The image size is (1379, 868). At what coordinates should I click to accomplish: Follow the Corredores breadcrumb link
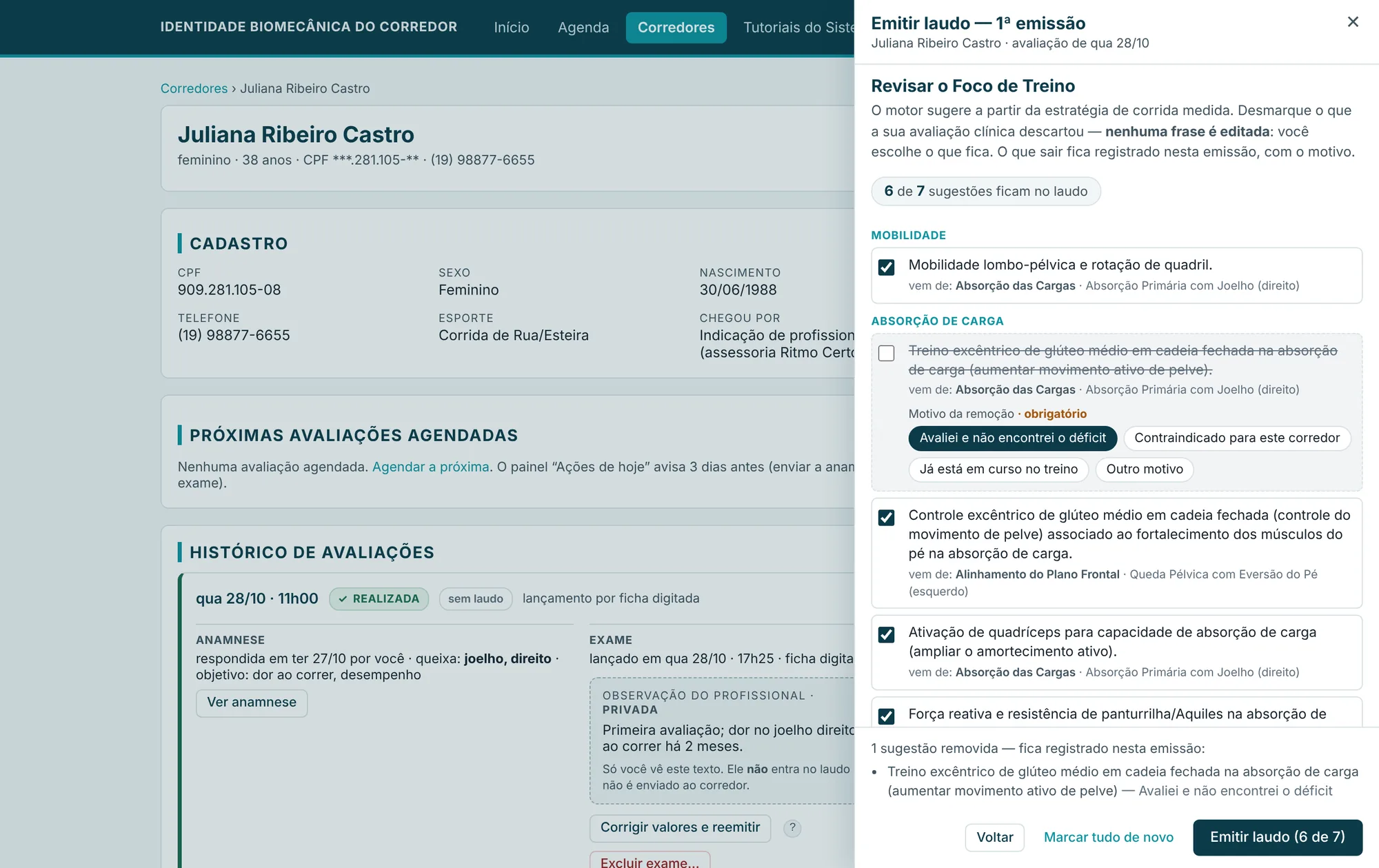[x=194, y=88]
